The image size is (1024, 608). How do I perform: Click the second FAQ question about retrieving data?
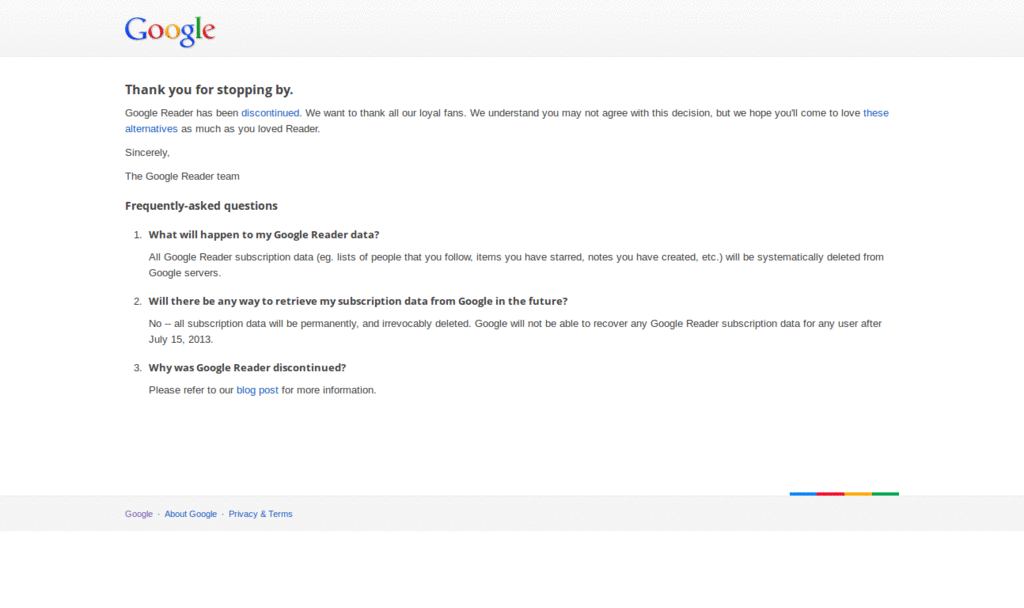click(x=358, y=301)
